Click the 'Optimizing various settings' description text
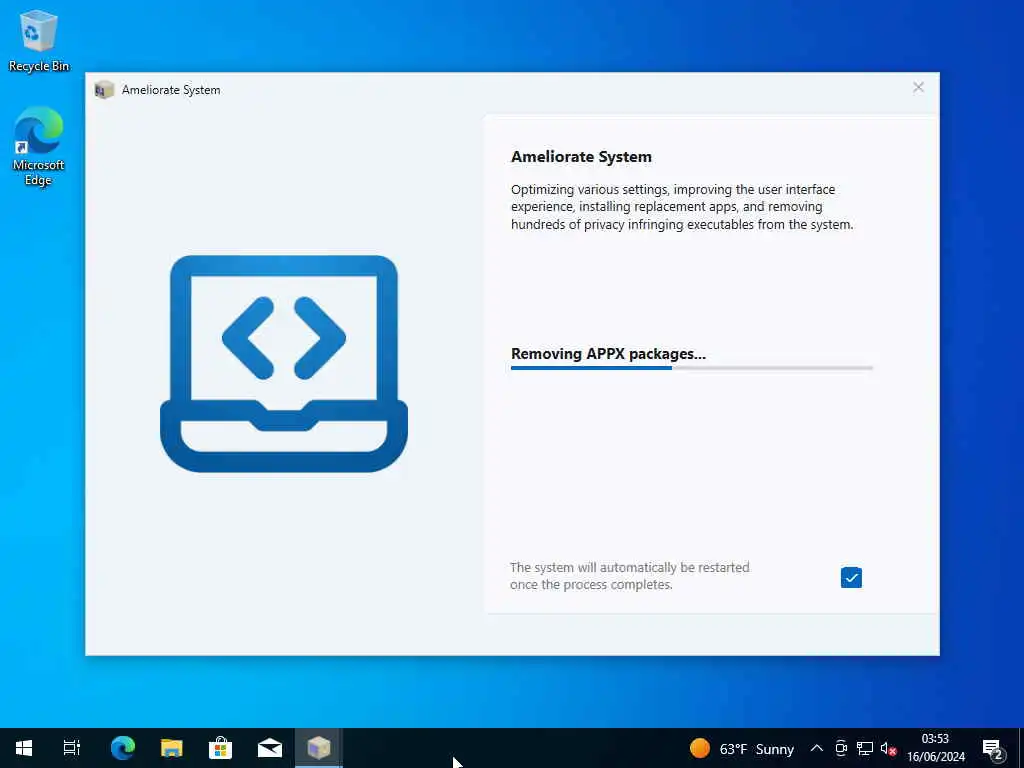Screen dimensions: 1024x768 point(682,206)
